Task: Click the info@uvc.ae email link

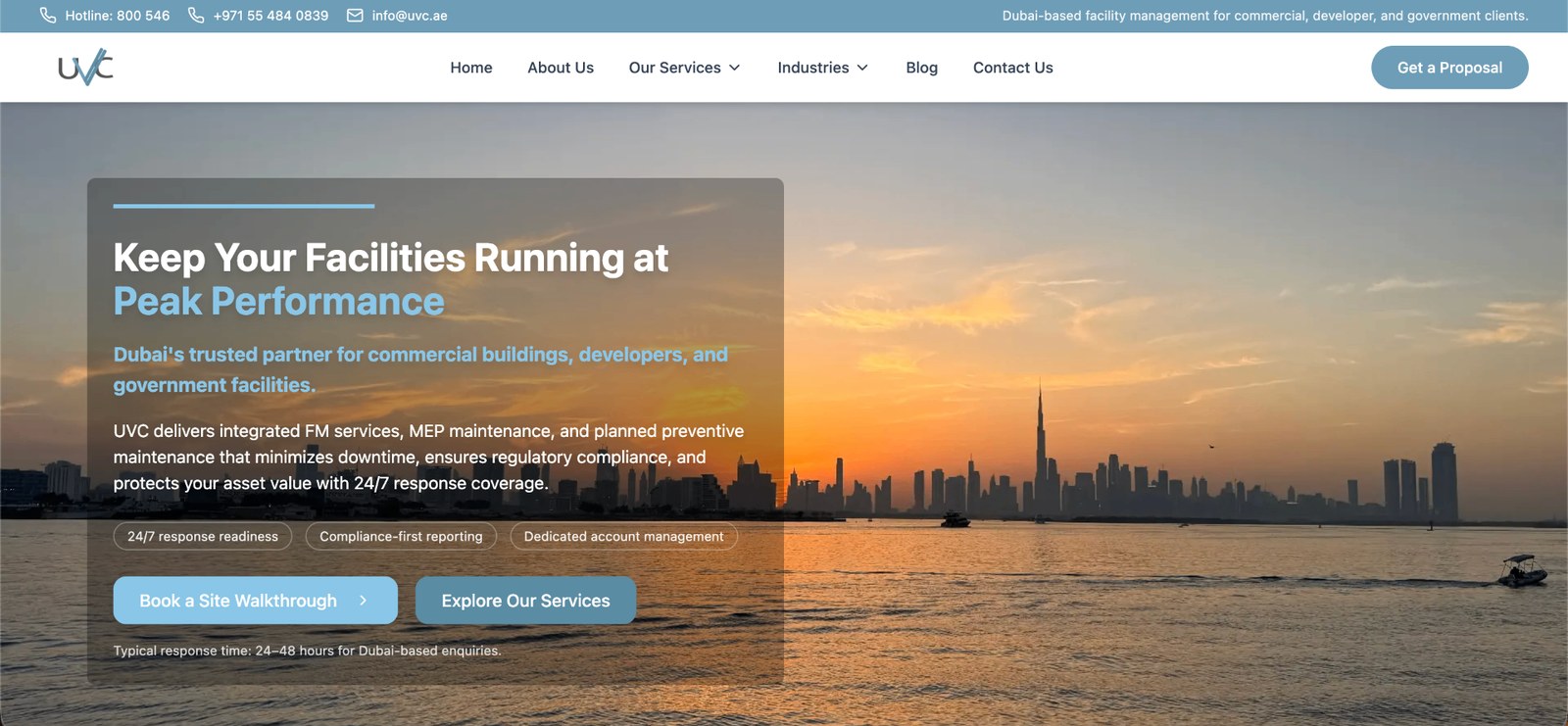Action: point(397,16)
